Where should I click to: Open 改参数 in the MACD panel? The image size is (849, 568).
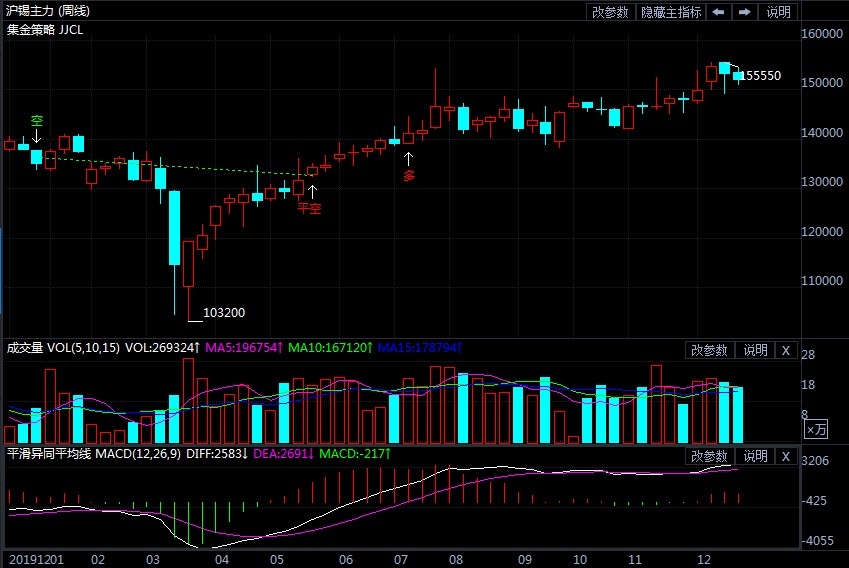(x=709, y=456)
